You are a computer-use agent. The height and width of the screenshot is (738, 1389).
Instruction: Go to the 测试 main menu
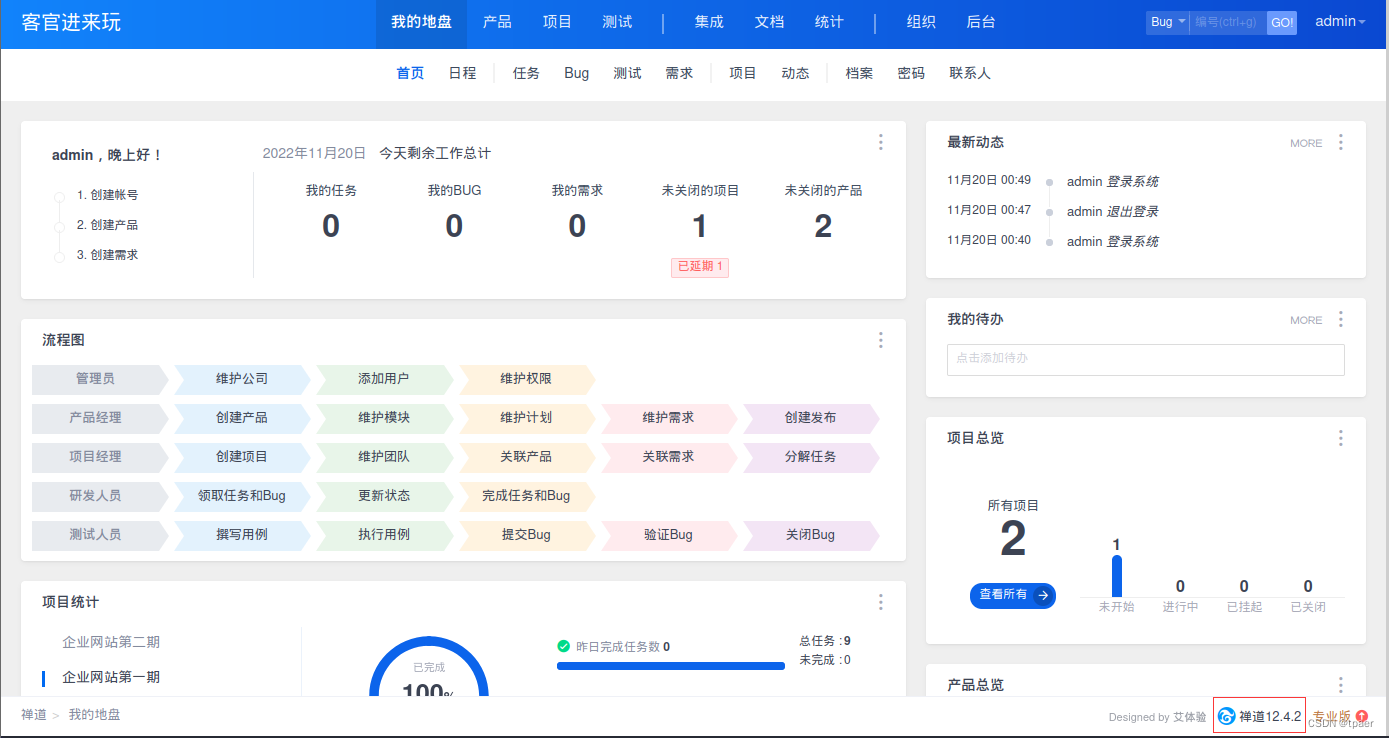[x=617, y=22]
